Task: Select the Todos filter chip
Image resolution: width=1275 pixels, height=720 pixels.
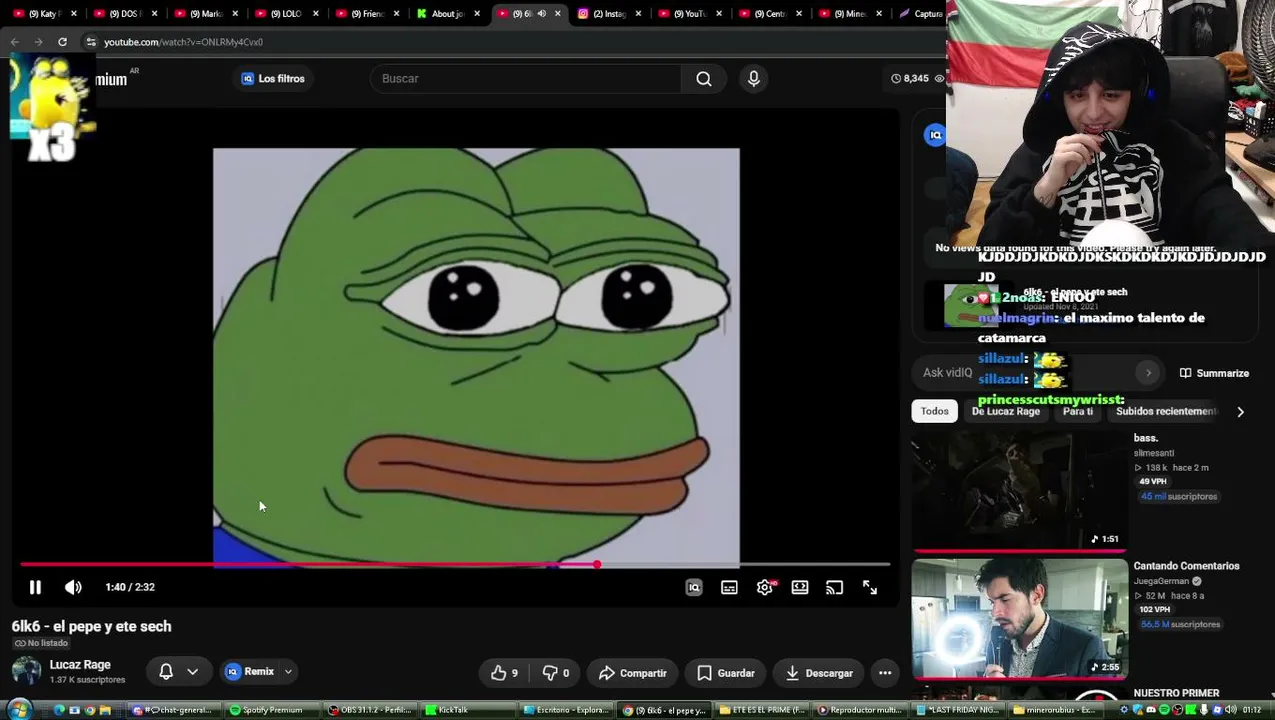Action: coord(935,411)
